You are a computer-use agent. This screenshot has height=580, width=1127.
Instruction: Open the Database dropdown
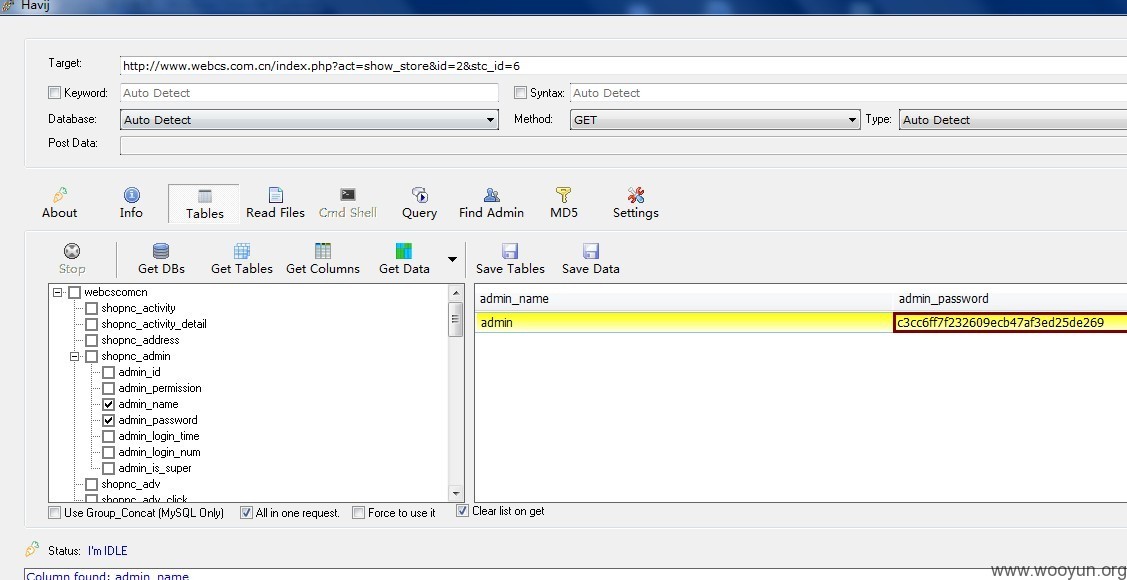coord(309,120)
